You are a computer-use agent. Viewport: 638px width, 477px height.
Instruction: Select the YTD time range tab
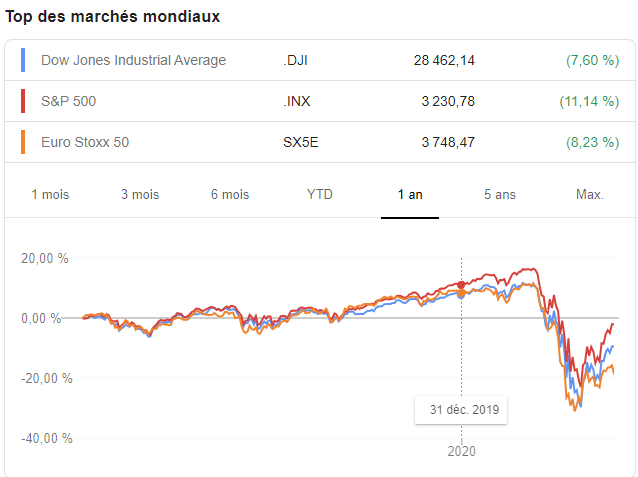tap(320, 195)
